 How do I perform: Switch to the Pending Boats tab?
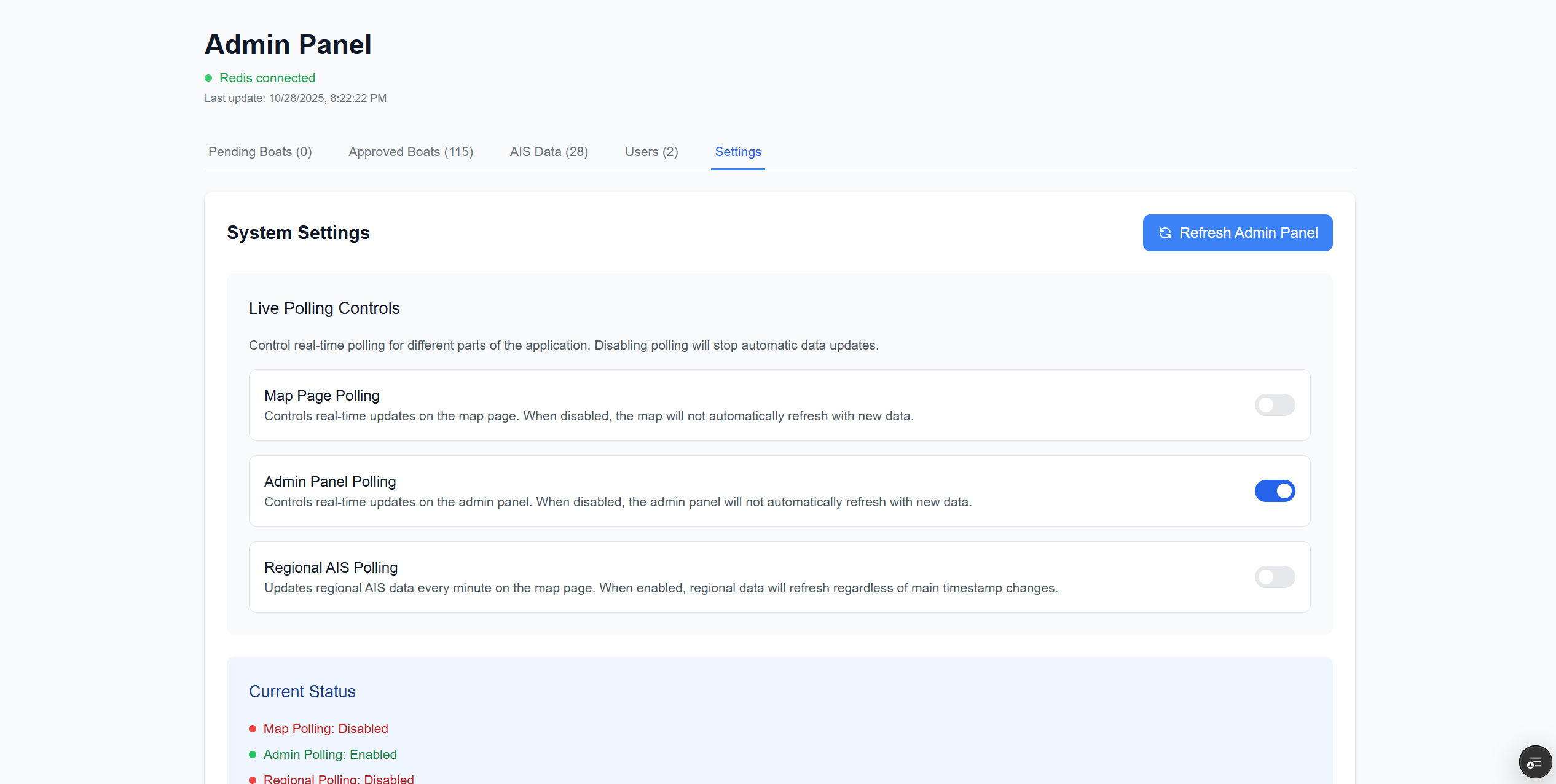click(259, 152)
